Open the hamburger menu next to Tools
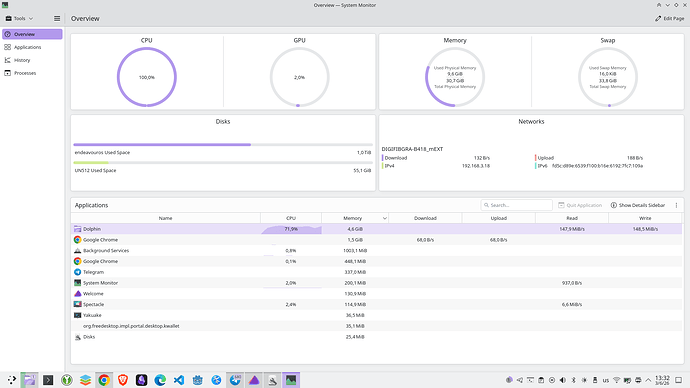690x388 pixels. pyautogui.click(x=57, y=18)
